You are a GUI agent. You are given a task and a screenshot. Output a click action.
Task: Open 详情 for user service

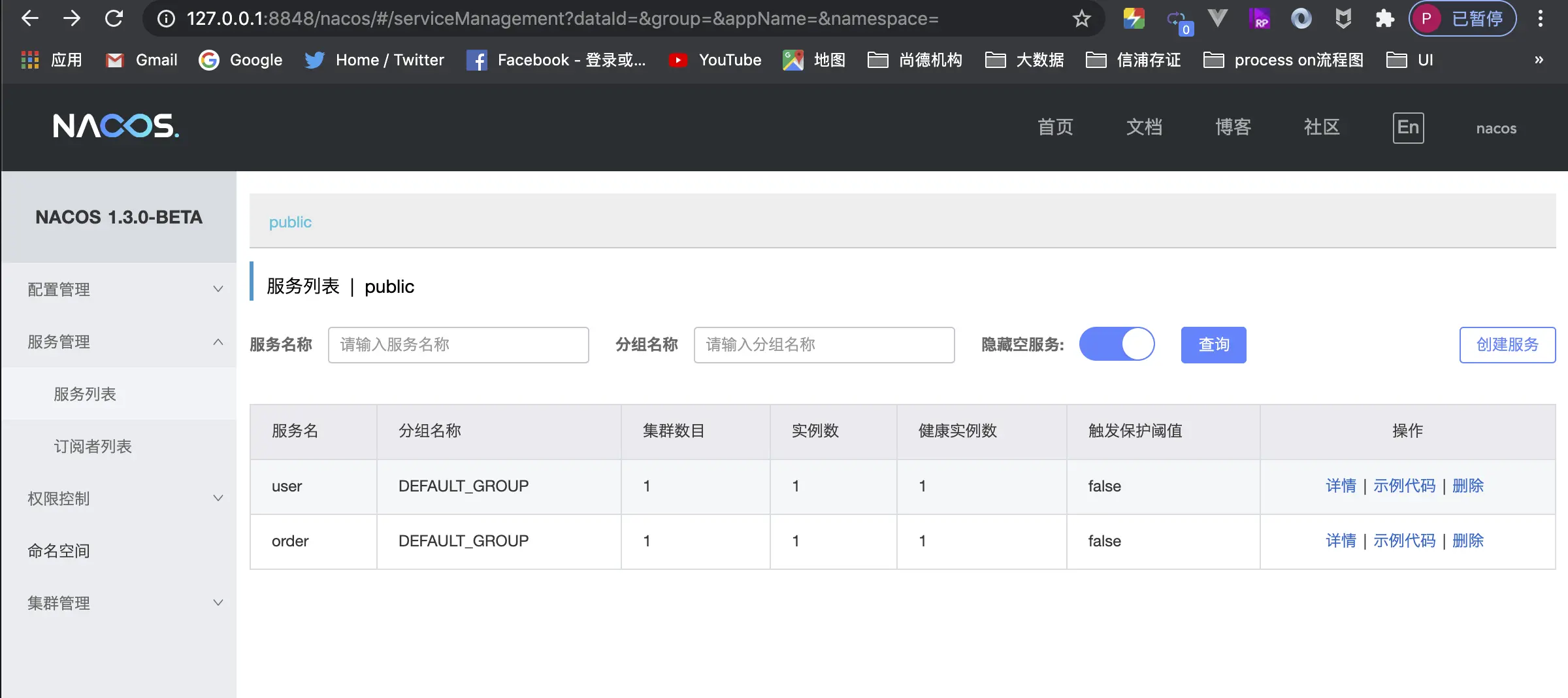point(1341,486)
